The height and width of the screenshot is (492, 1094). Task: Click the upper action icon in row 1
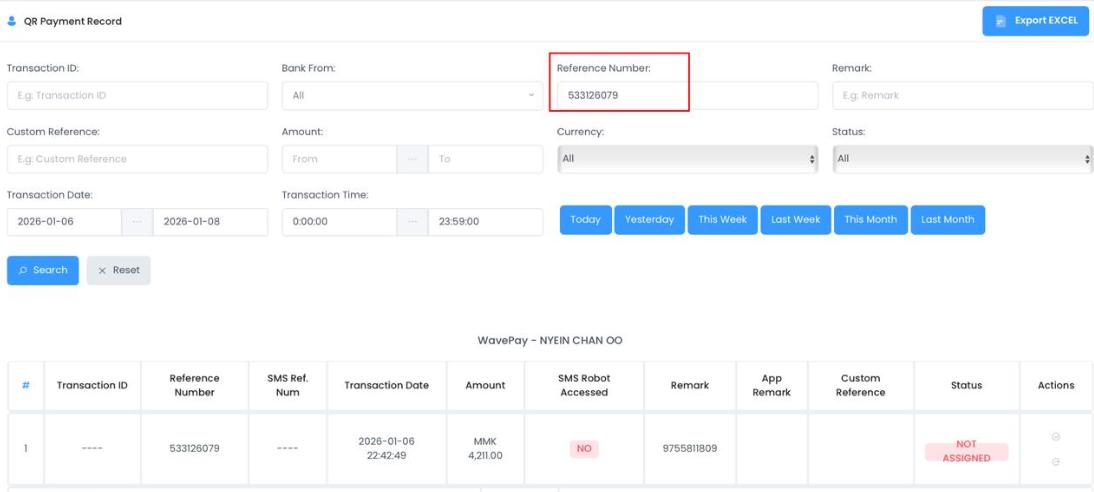coord(1055,438)
